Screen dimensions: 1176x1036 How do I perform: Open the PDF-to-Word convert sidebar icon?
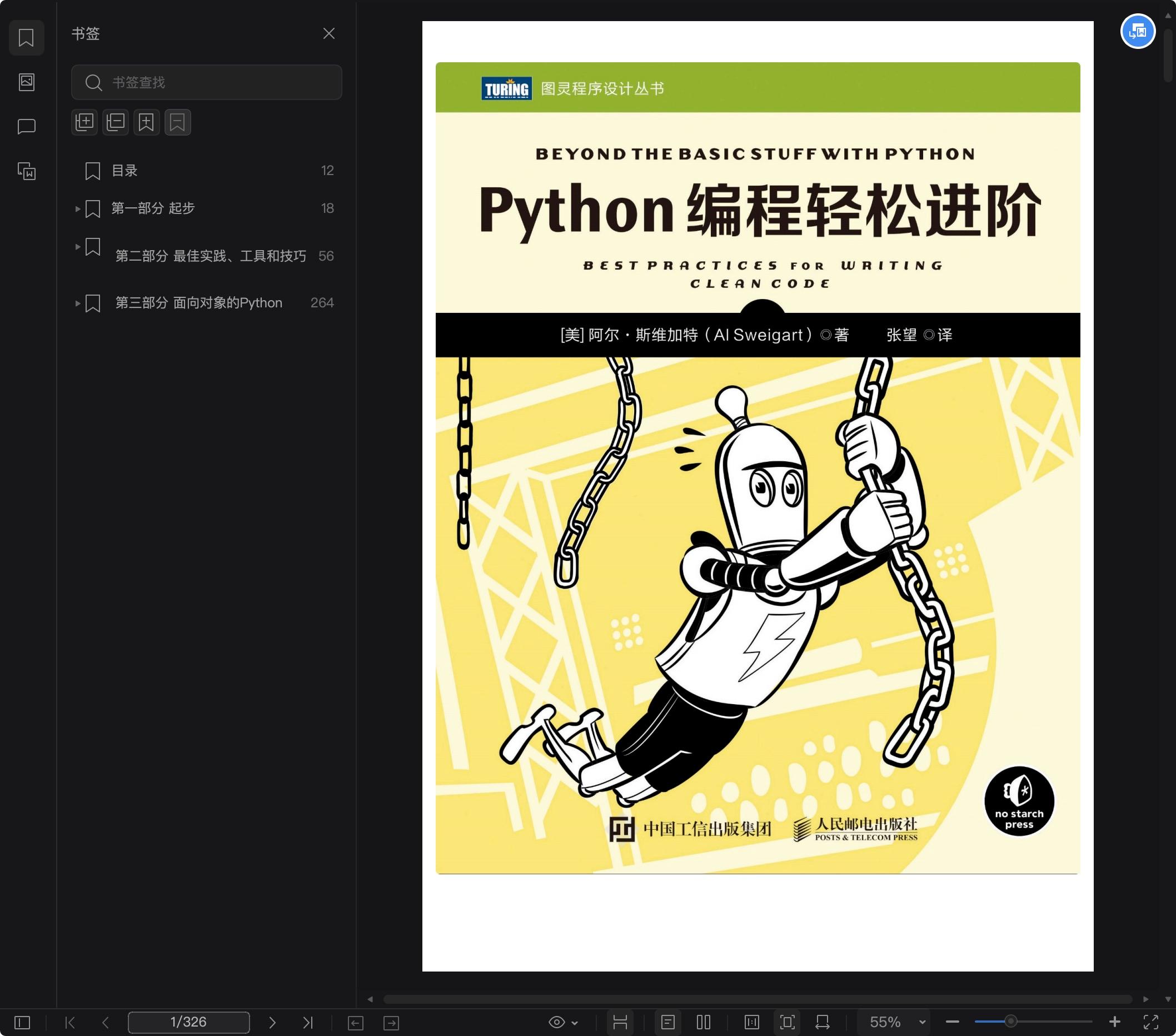(27, 171)
